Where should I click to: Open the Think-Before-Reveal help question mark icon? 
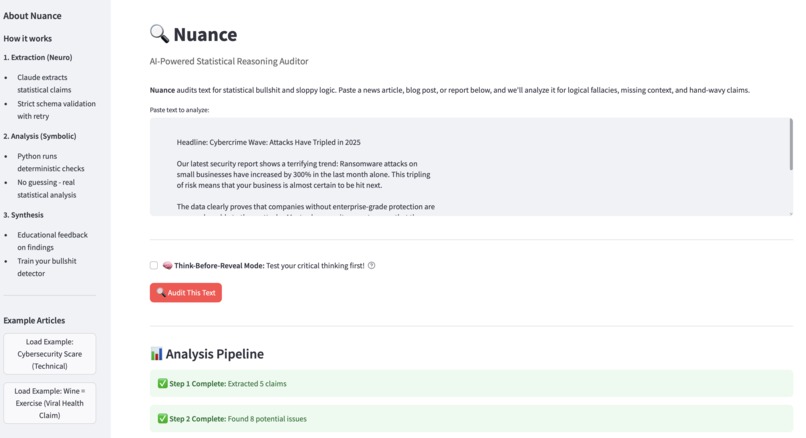click(x=372, y=265)
